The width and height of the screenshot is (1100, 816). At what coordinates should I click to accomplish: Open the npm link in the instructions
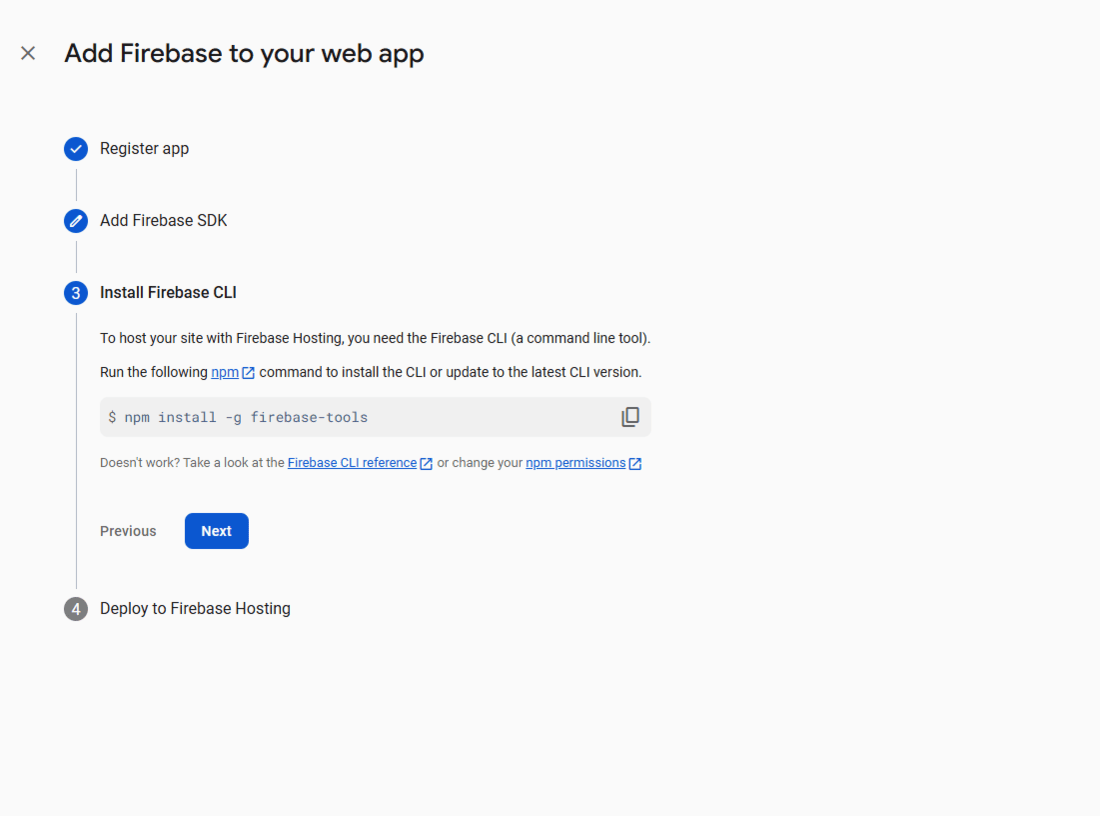[224, 372]
